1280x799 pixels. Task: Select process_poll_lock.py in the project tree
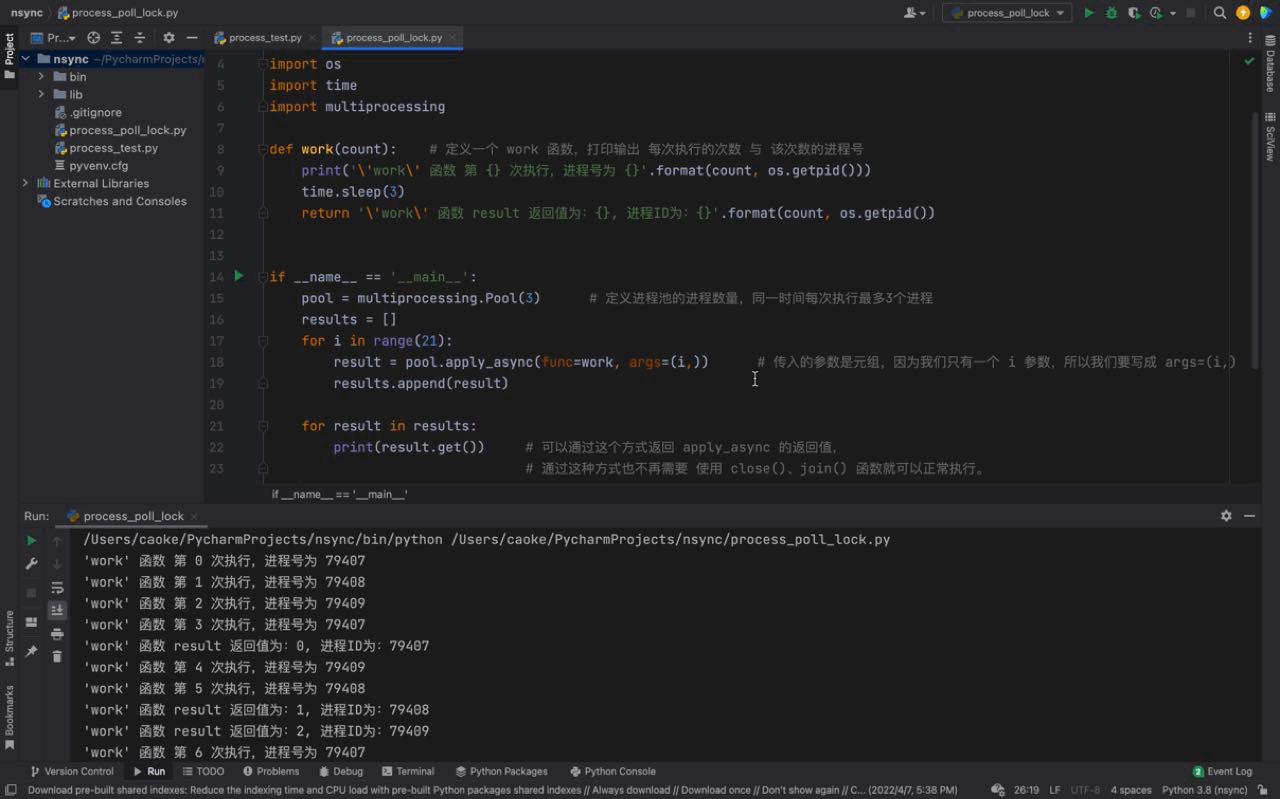tap(121, 129)
